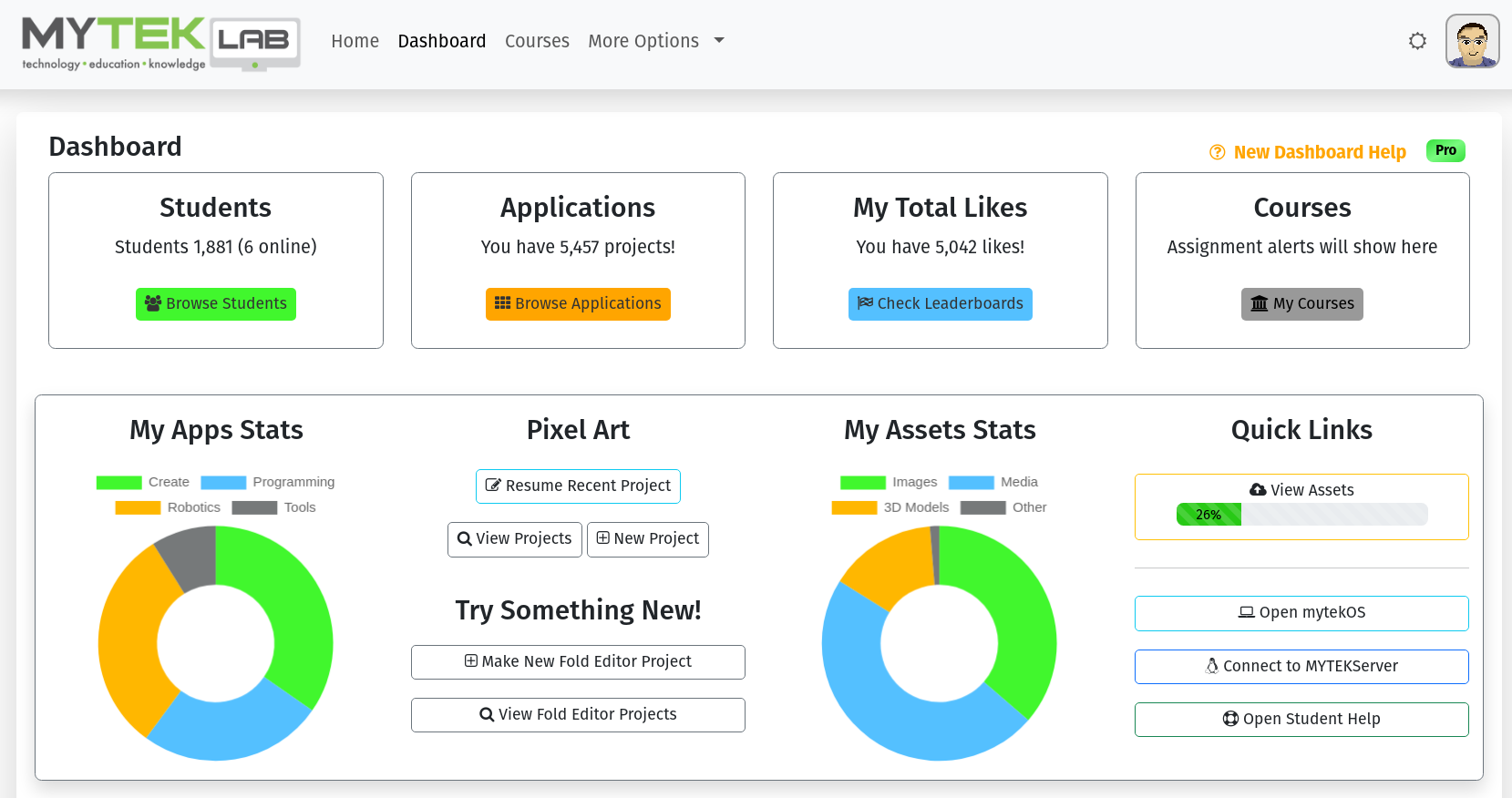Click the 'Try Something New!' heading
This screenshot has height=798, width=1512.
pyautogui.click(x=578, y=609)
